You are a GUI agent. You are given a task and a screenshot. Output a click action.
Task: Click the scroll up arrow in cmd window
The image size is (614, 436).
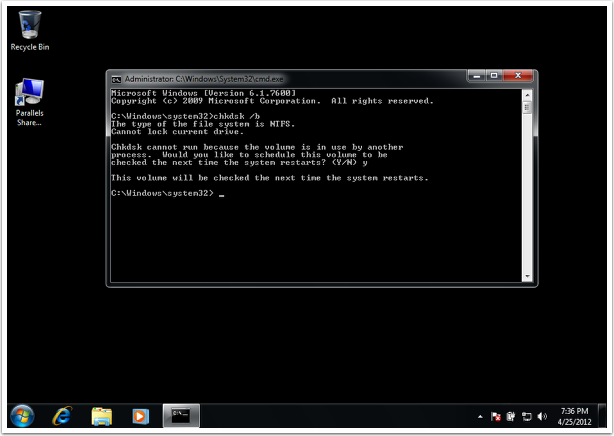(527, 95)
